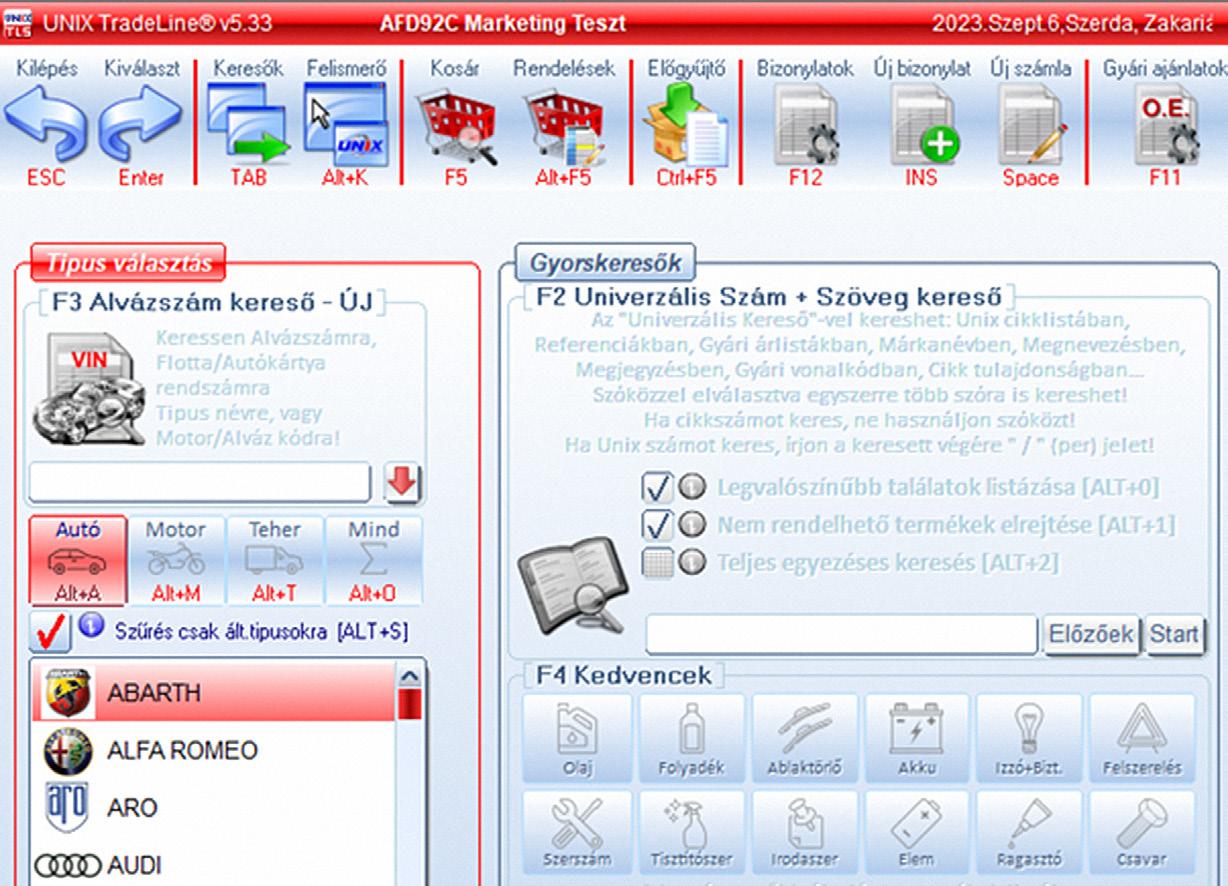Screen dimensions: 1228x886
Task: Open the Keresők windows icon
Action: (248, 125)
